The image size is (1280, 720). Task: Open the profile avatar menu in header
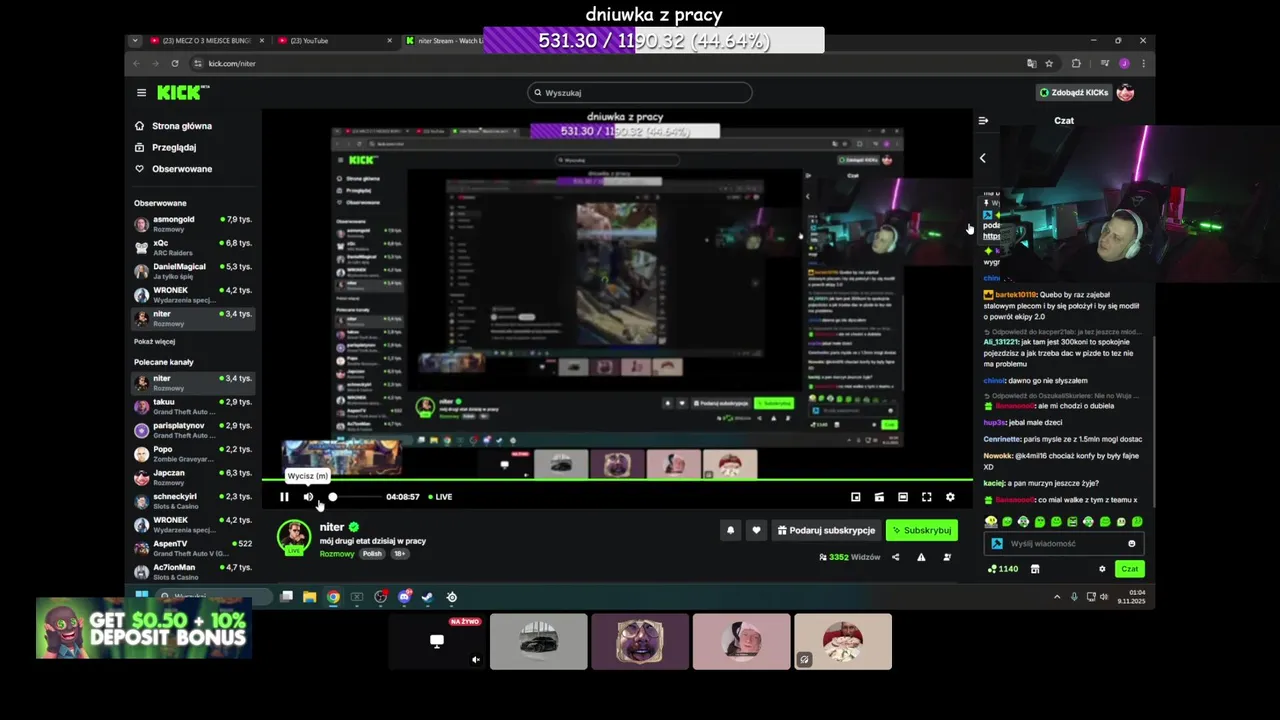click(1125, 92)
